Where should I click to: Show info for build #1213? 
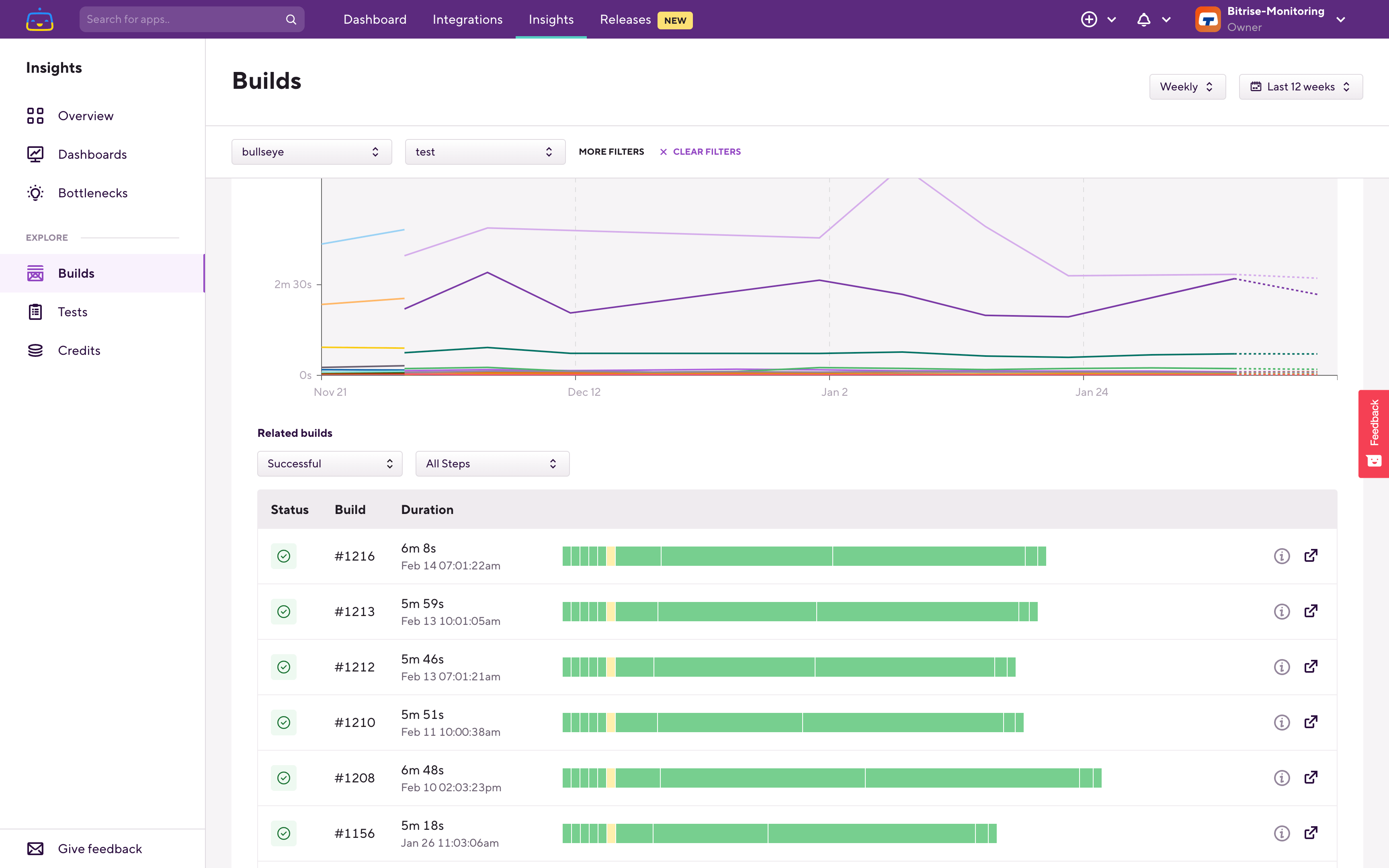click(x=1281, y=611)
